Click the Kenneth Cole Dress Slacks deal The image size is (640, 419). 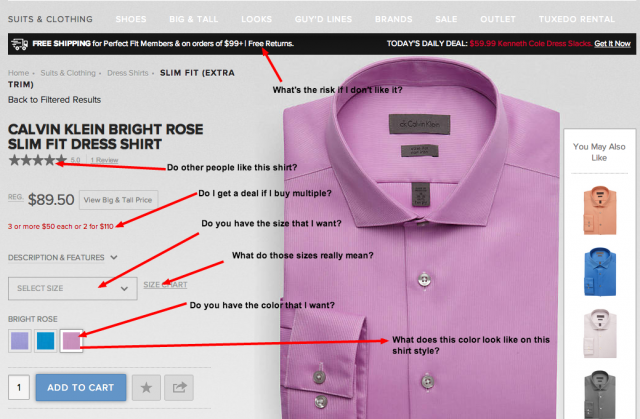[x=530, y=44]
